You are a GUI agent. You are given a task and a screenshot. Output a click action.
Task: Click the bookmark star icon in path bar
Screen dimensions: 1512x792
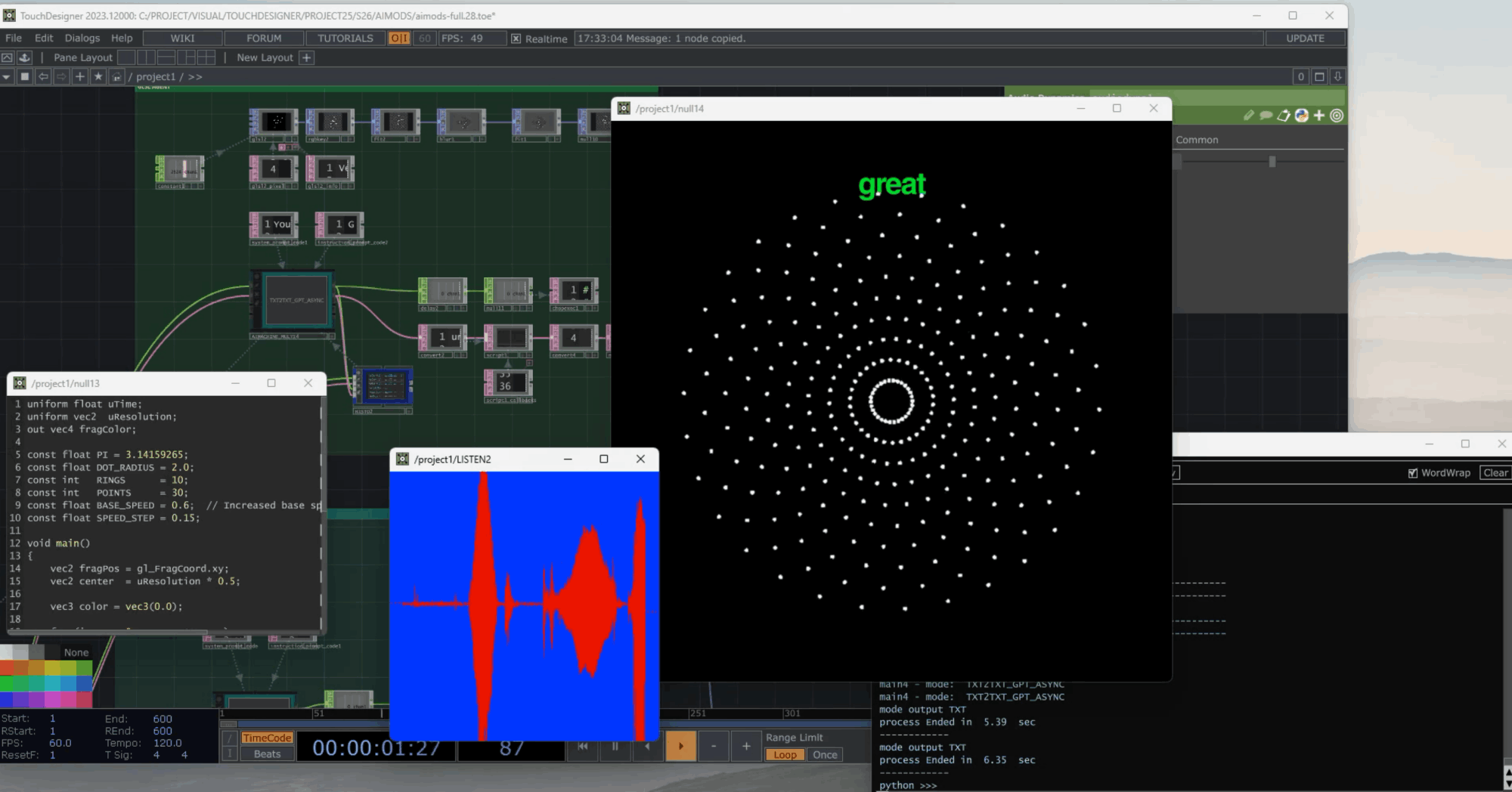(x=98, y=76)
